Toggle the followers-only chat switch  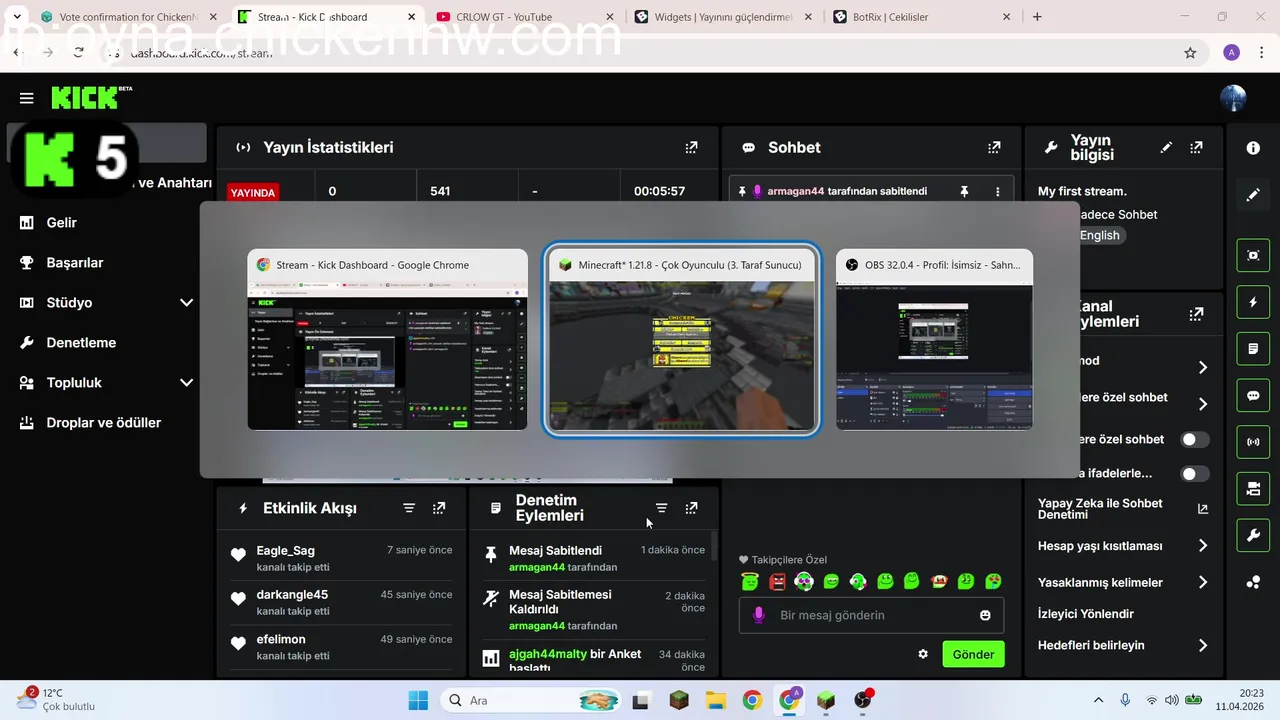coord(1194,439)
